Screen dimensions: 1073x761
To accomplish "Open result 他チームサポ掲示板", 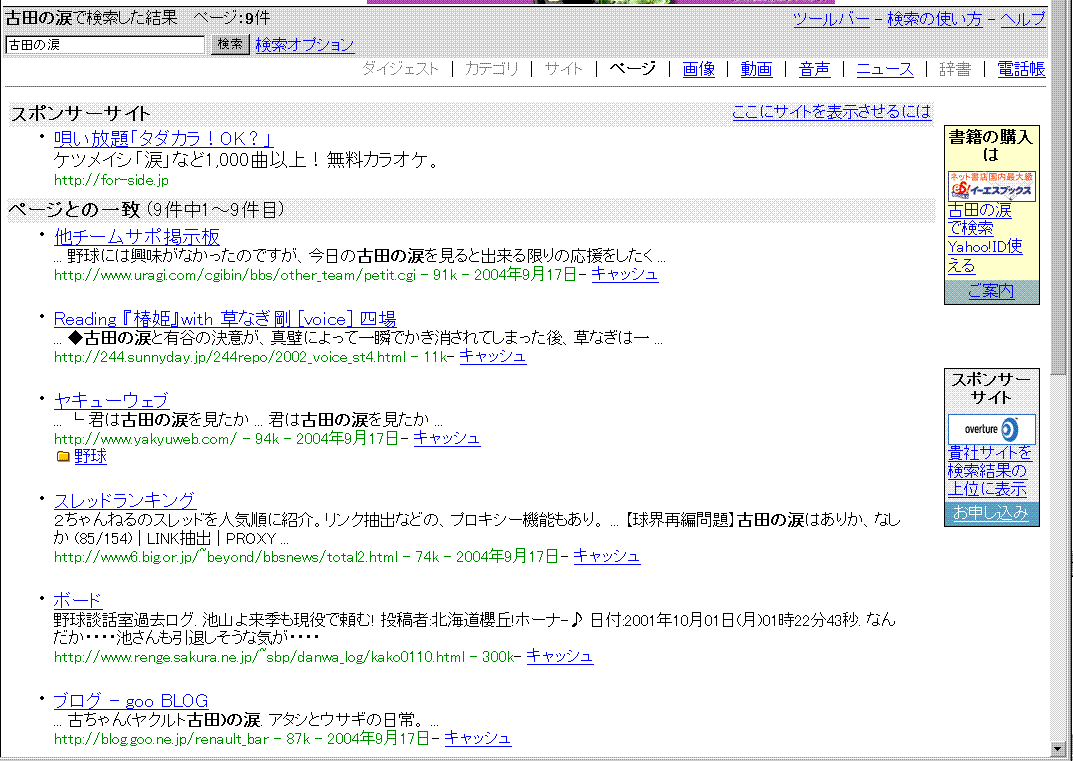I will point(137,237).
